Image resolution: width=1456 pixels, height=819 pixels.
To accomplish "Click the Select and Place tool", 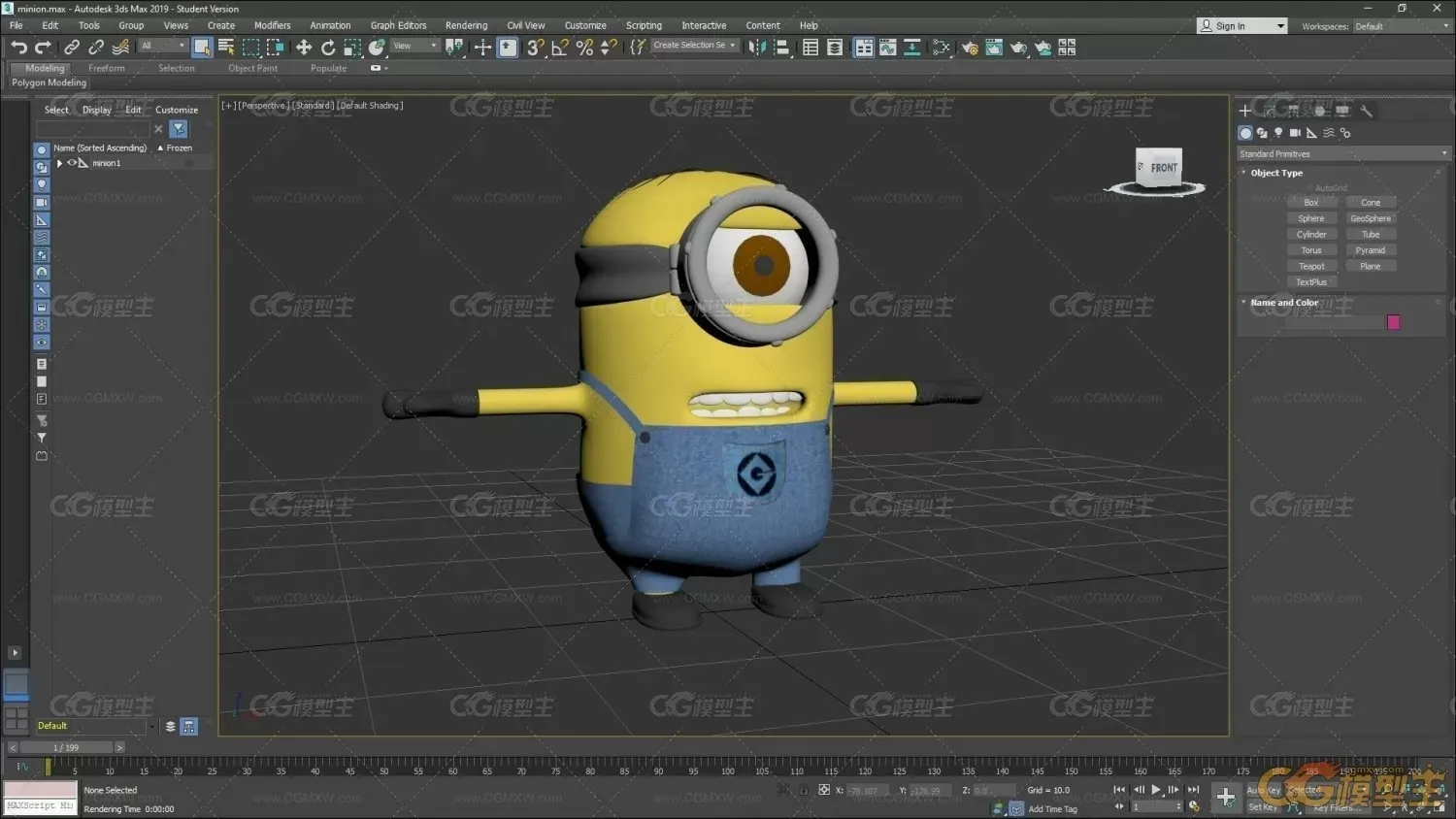I will [377, 48].
